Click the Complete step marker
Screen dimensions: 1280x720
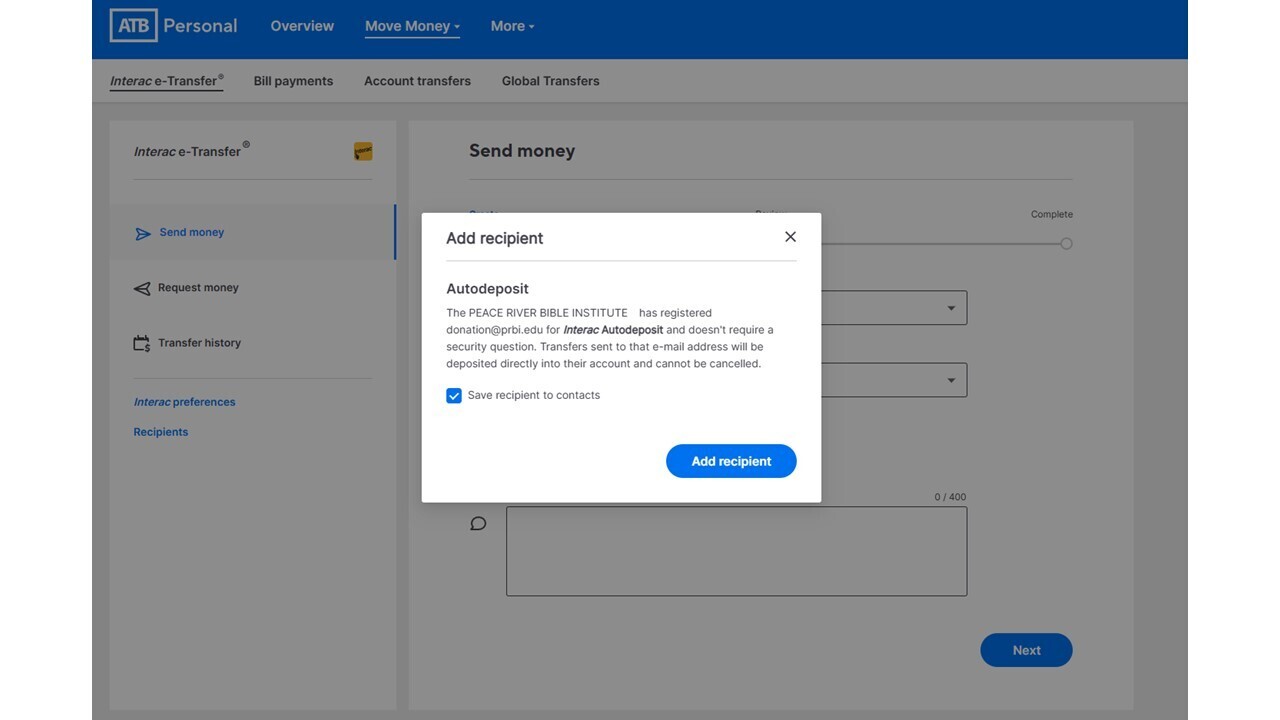[1066, 244]
